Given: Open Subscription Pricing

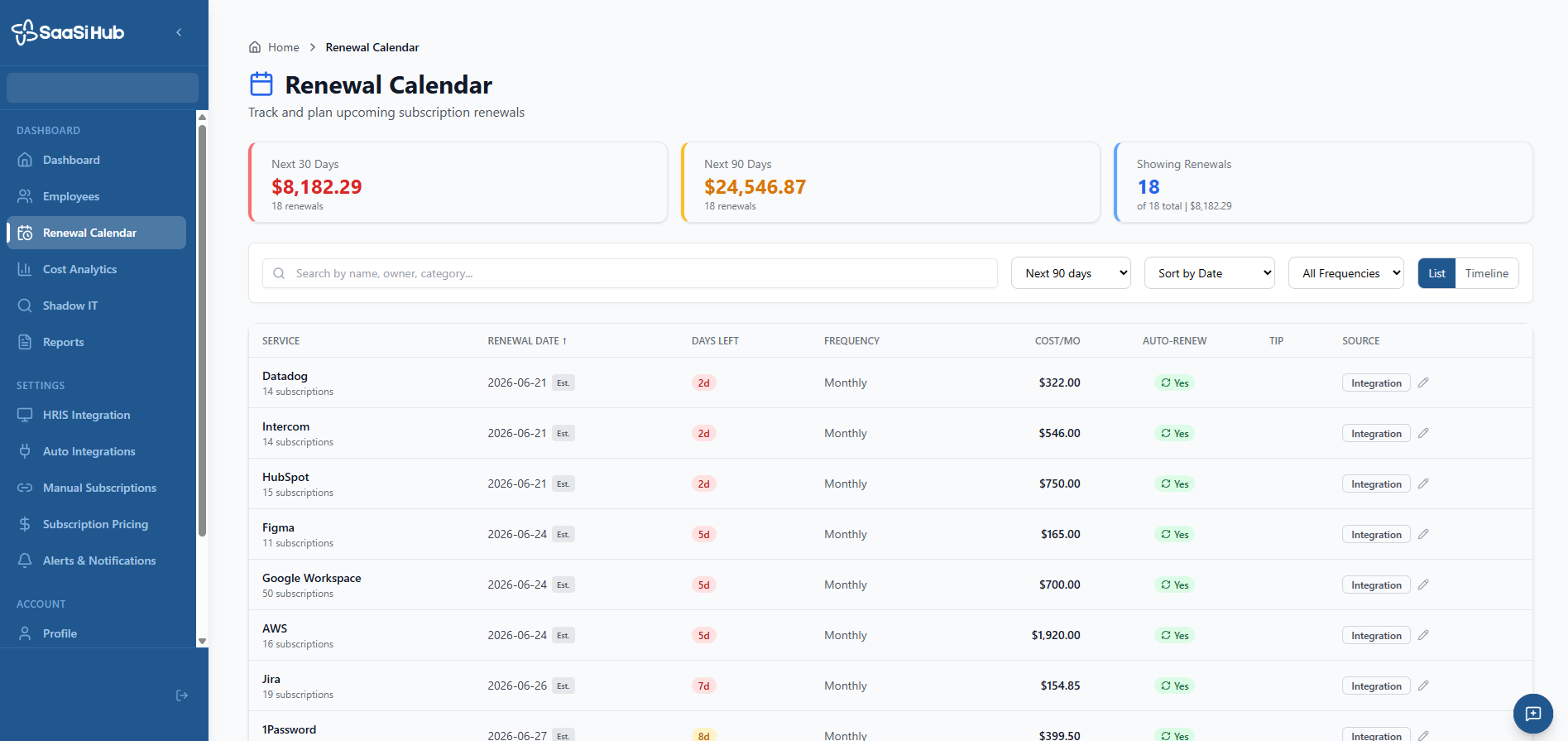Looking at the screenshot, I should [x=96, y=524].
